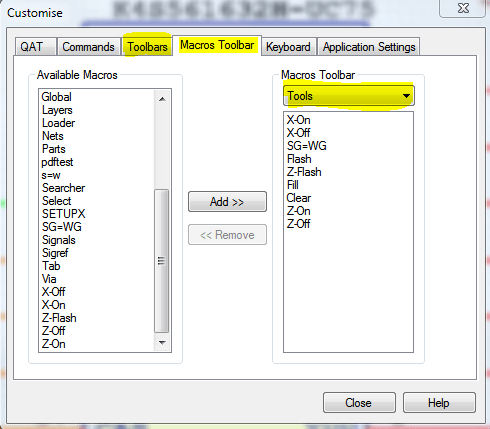Switch to the QAT tab
490x429 pixels.
click(x=35, y=47)
